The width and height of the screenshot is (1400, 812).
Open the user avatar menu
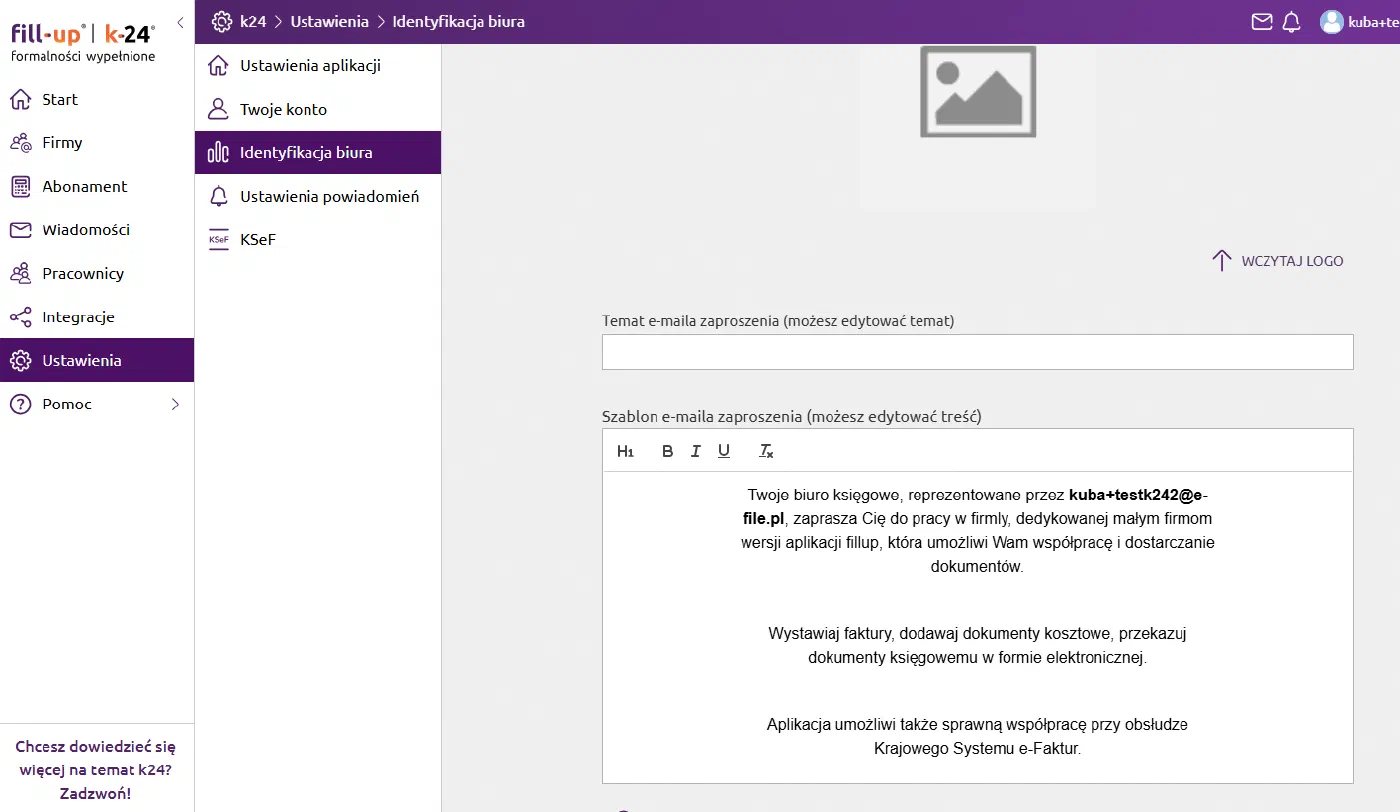pos(1331,21)
